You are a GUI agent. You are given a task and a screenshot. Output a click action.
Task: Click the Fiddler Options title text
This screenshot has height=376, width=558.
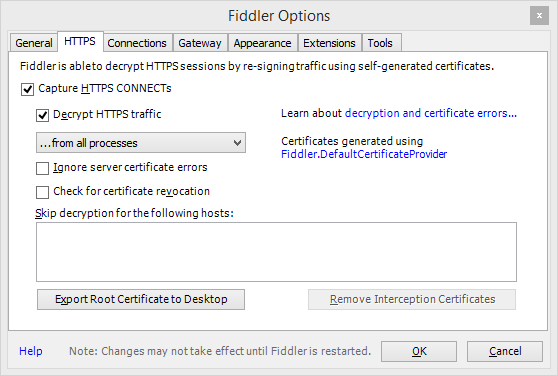(279, 16)
